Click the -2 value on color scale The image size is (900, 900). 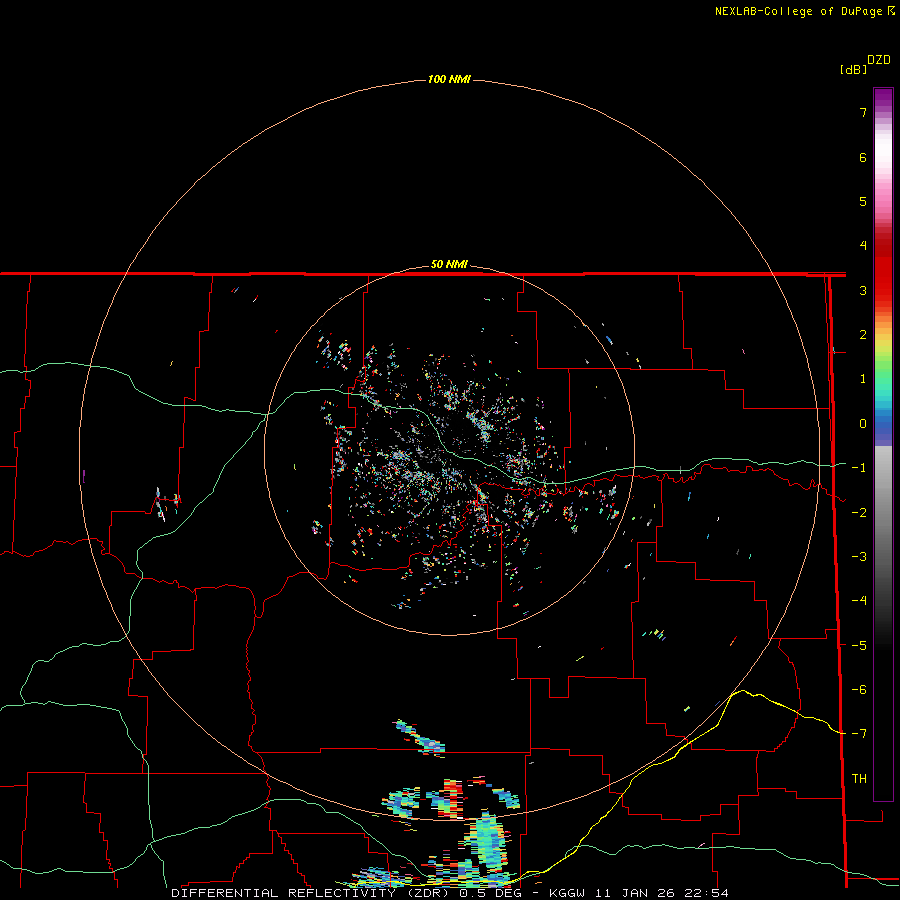pyautogui.click(x=859, y=513)
